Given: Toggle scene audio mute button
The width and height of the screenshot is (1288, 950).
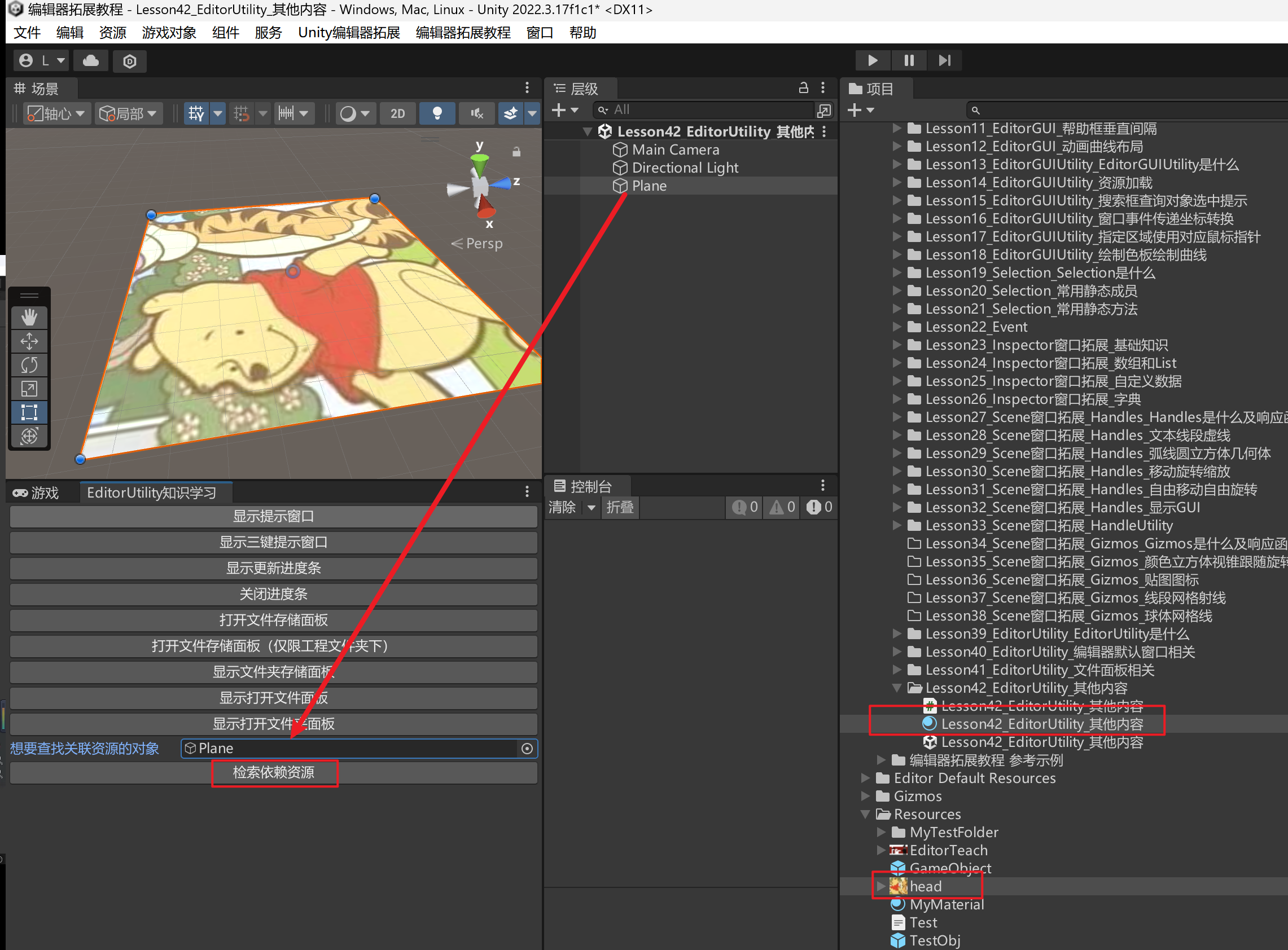Looking at the screenshot, I should point(476,113).
